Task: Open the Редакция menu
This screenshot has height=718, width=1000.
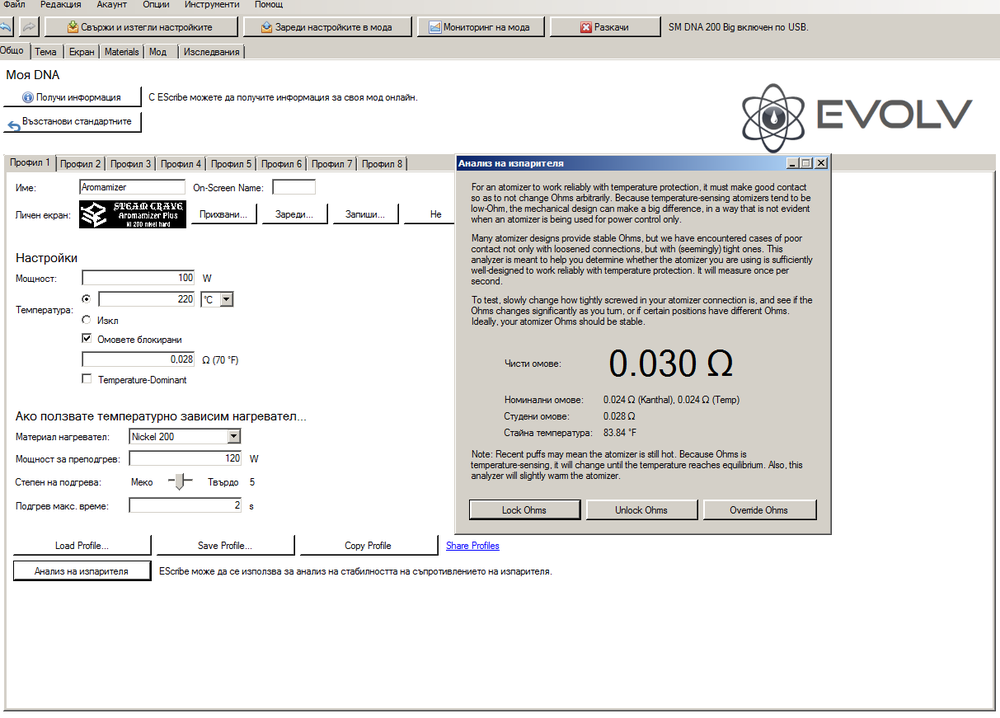Action: tap(61, 5)
